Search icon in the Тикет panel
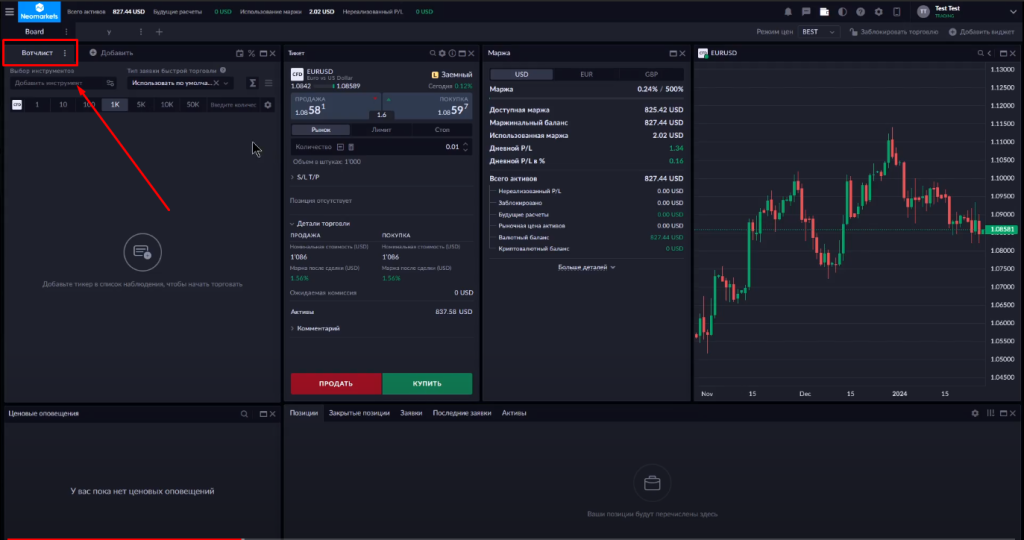The height and width of the screenshot is (540, 1024). click(432, 54)
